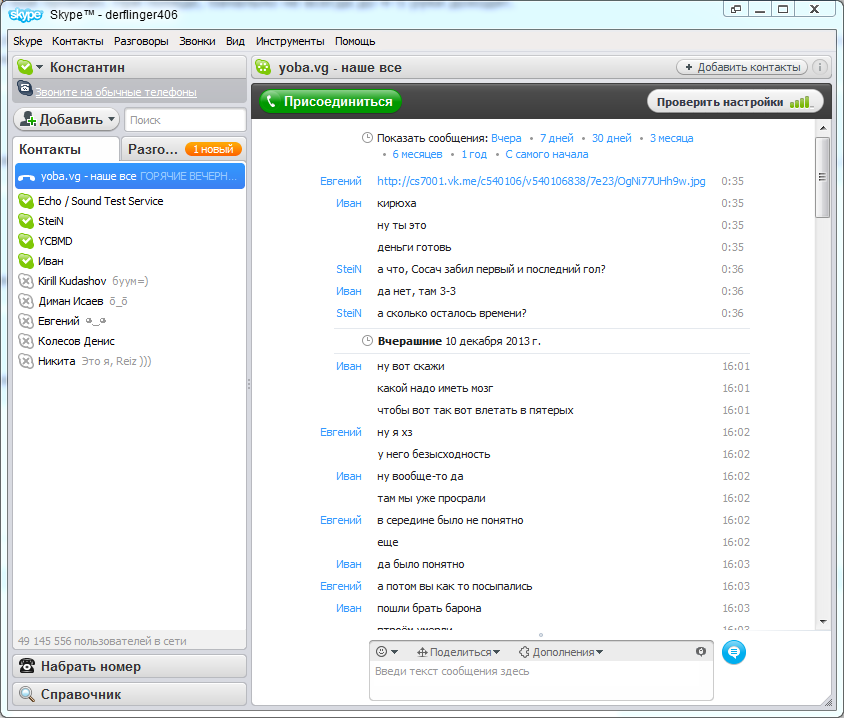Click the small icon at right of message toolbar
844x718 pixels.
pos(700,652)
